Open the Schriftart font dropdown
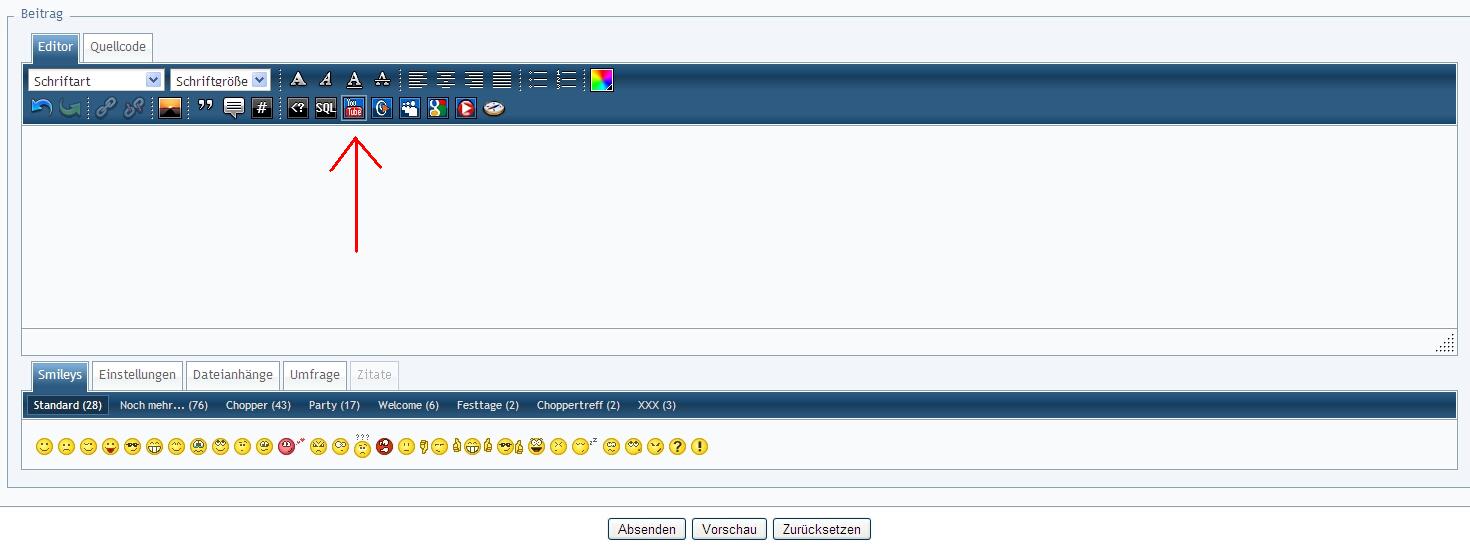Screen dimensions: 1470x554 click(x=96, y=80)
